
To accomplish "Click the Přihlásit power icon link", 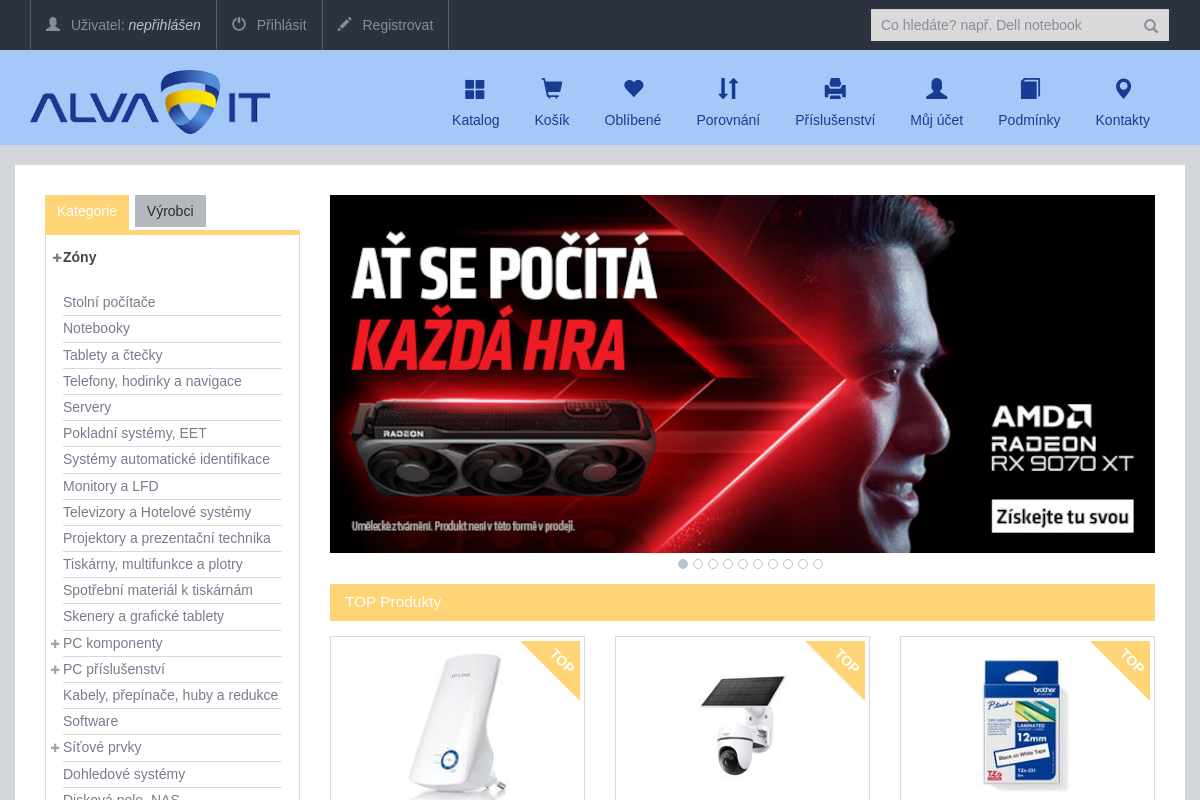I will [x=269, y=25].
